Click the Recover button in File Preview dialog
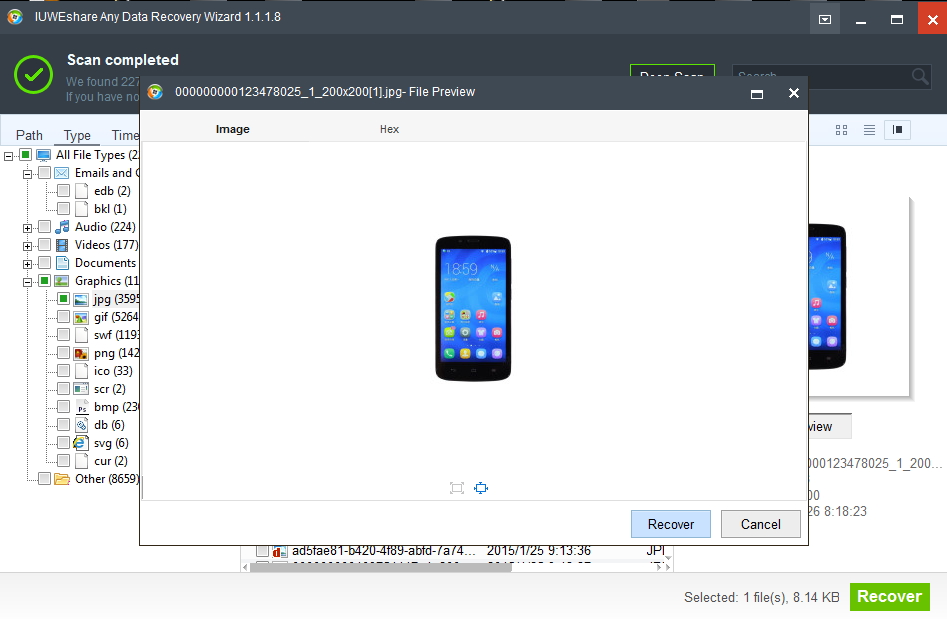This screenshot has width=947, height=619. pyautogui.click(x=670, y=524)
